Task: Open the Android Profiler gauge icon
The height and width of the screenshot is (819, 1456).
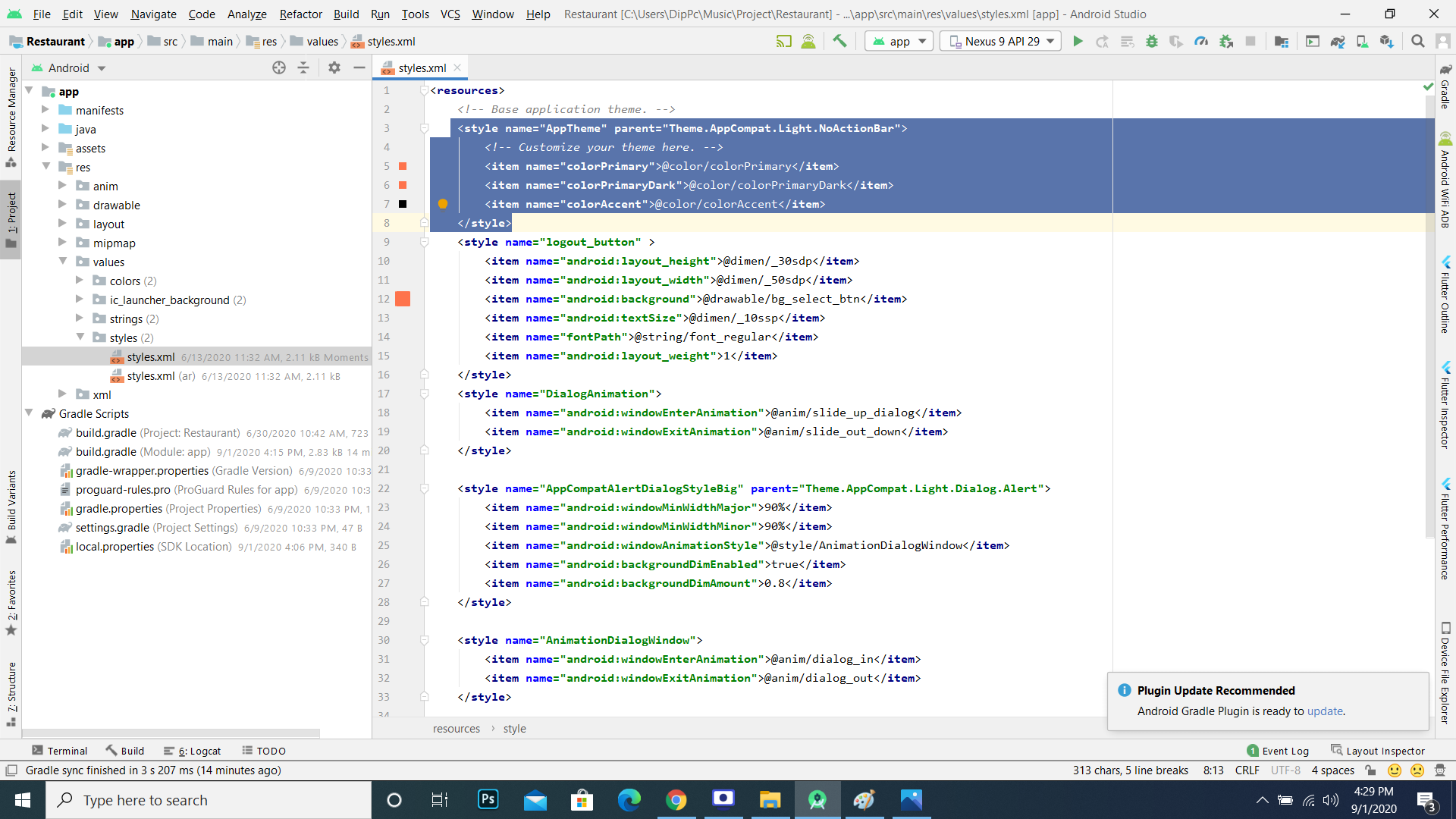Action: point(1201,41)
